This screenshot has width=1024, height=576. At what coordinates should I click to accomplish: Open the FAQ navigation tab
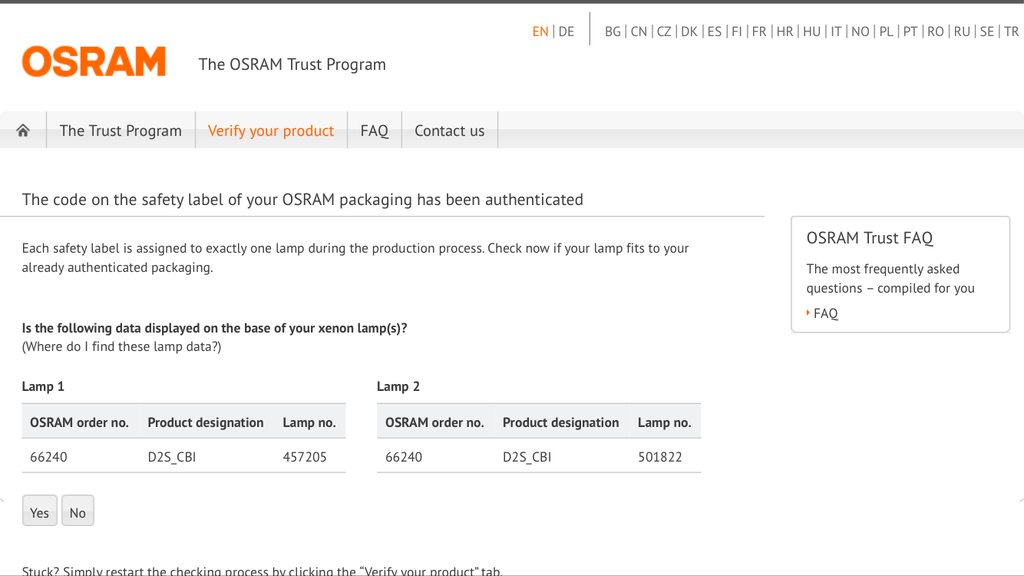pyautogui.click(x=374, y=131)
